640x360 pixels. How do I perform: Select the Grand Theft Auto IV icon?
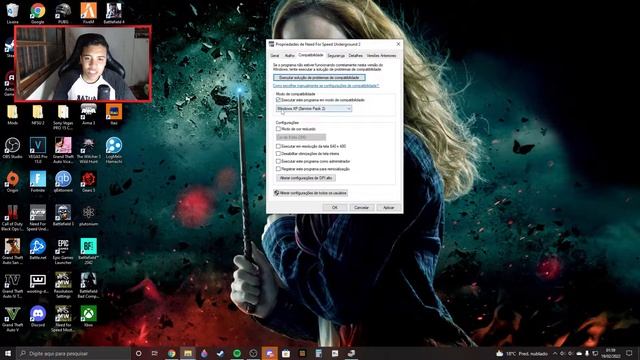(12, 285)
